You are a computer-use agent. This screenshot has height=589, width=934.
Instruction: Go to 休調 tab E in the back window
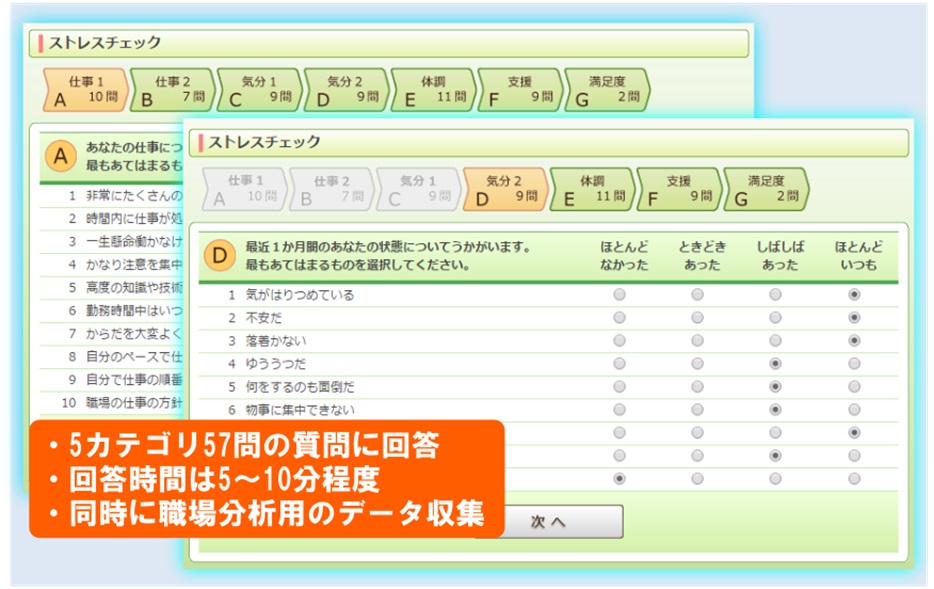click(434, 90)
